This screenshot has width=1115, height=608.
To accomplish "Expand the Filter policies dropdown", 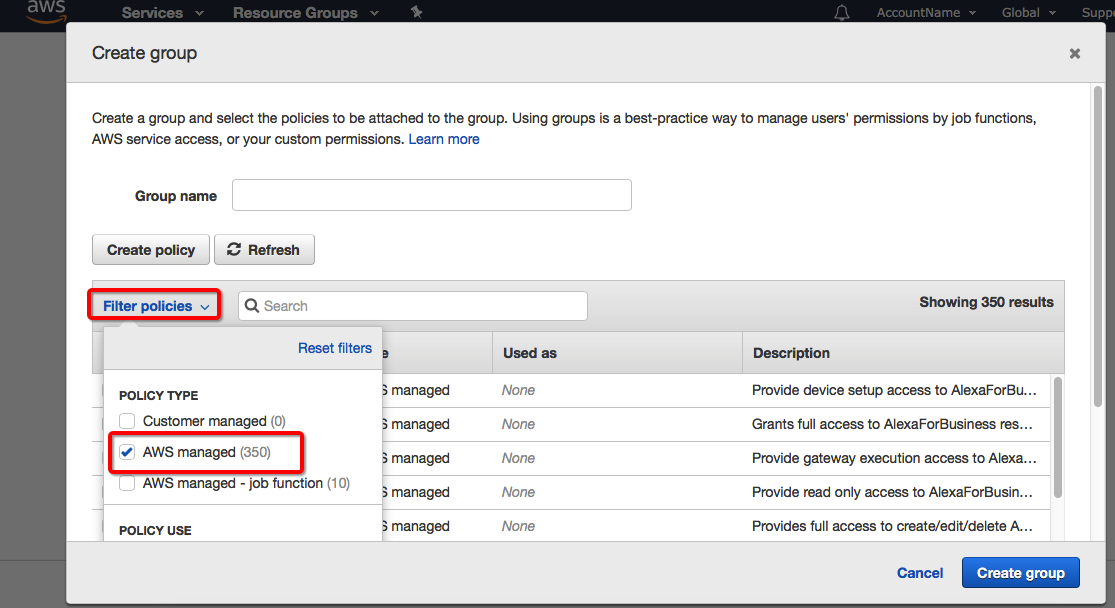I will coord(155,306).
